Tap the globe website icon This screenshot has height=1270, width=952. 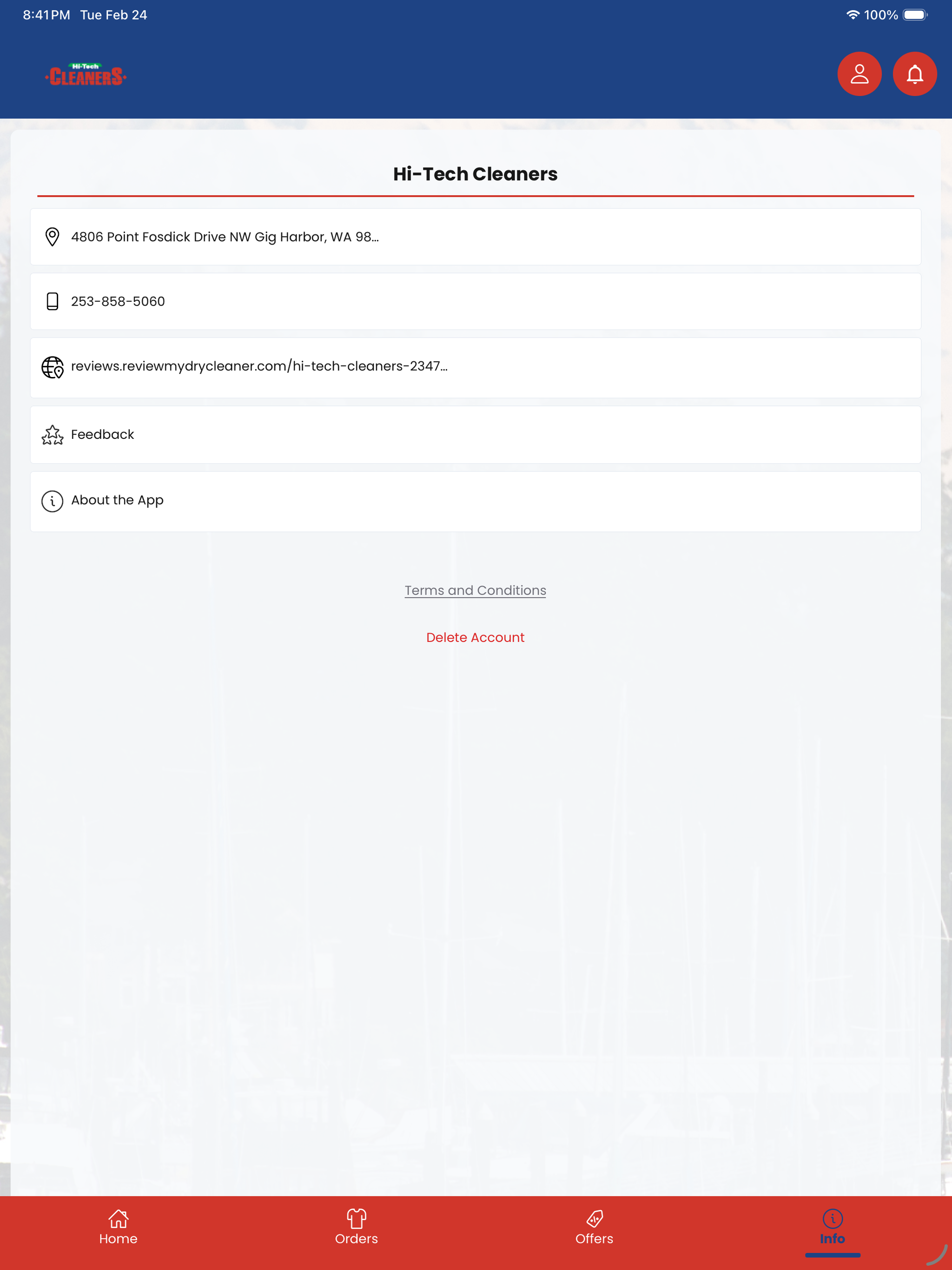click(x=52, y=367)
